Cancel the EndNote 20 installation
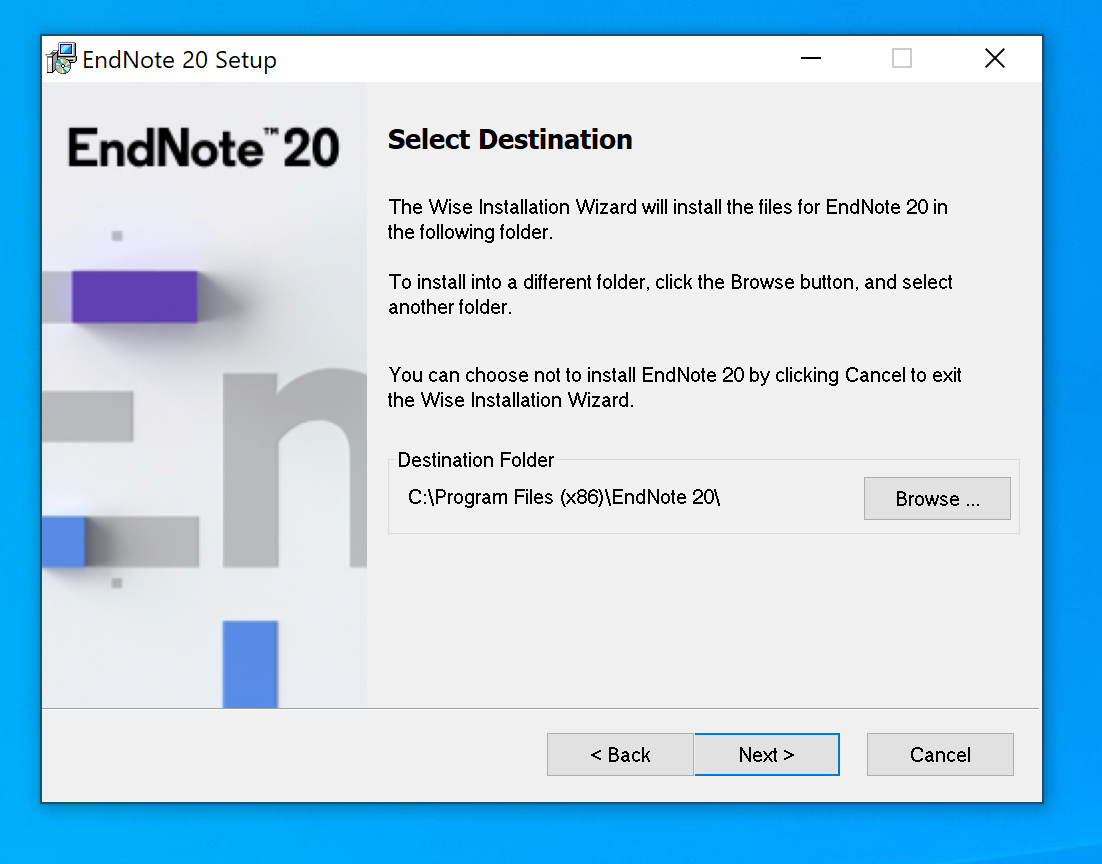1102x864 pixels. coord(940,755)
